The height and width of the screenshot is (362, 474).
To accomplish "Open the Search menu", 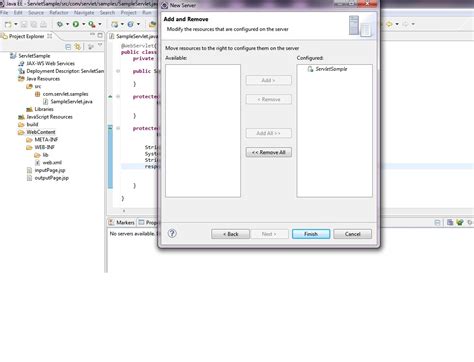I will tap(107, 13).
